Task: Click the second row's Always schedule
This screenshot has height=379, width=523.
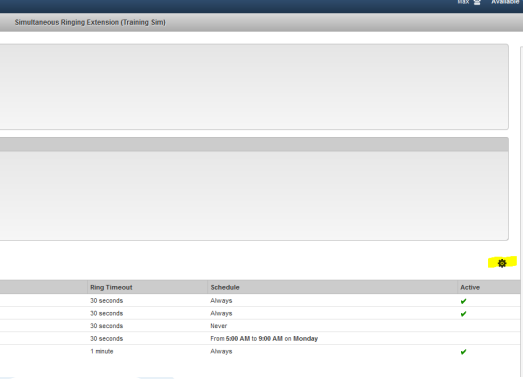Action: pyautogui.click(x=221, y=313)
